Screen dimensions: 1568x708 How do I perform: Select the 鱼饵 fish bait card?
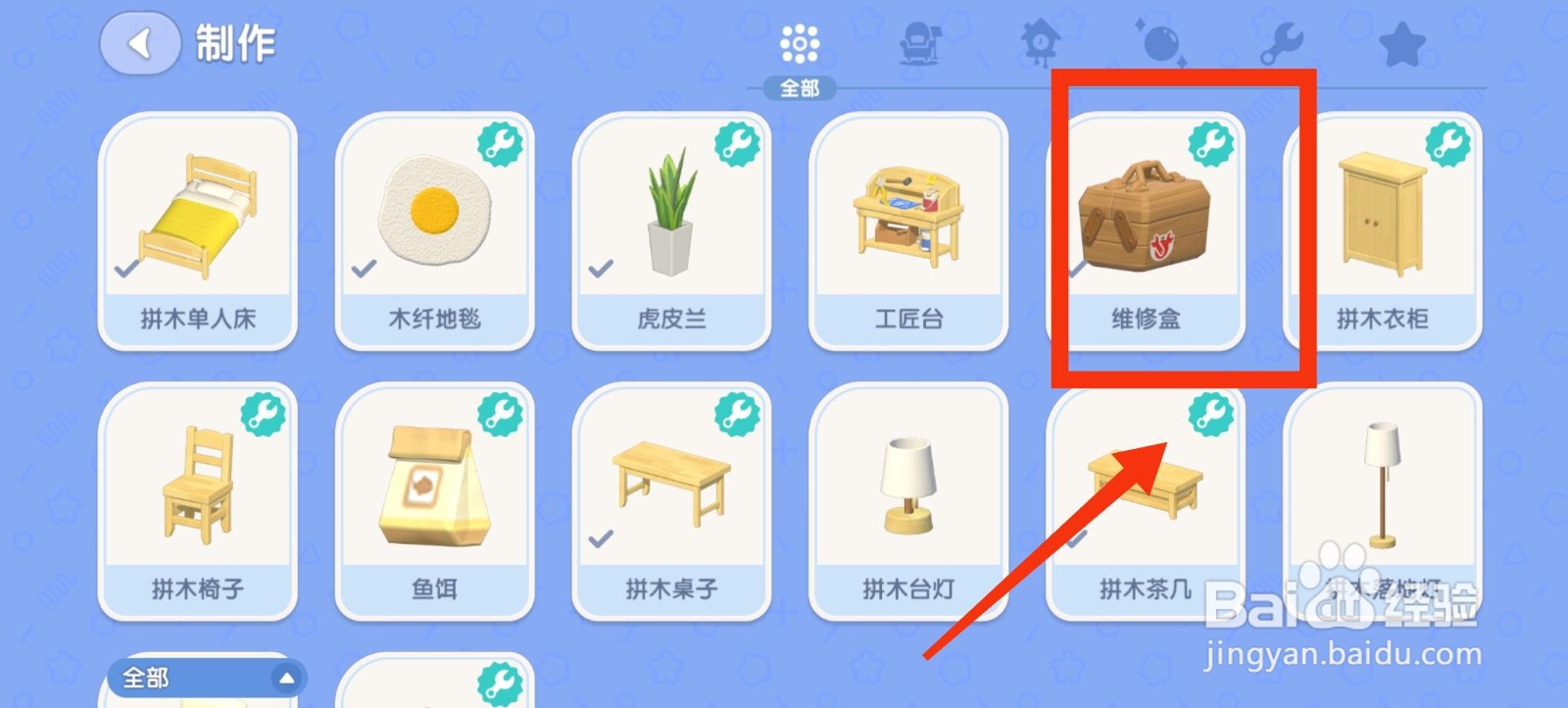[x=435, y=501]
